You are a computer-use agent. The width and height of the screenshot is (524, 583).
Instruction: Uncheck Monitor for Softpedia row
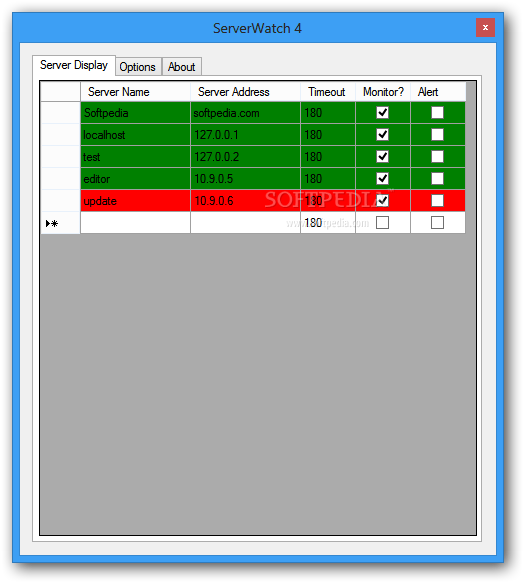[382, 113]
